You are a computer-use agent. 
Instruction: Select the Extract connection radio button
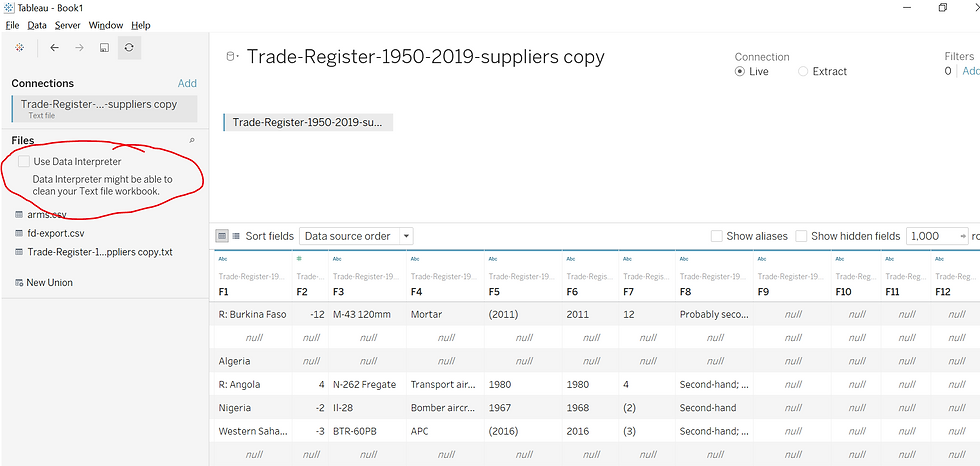pyautogui.click(x=803, y=72)
